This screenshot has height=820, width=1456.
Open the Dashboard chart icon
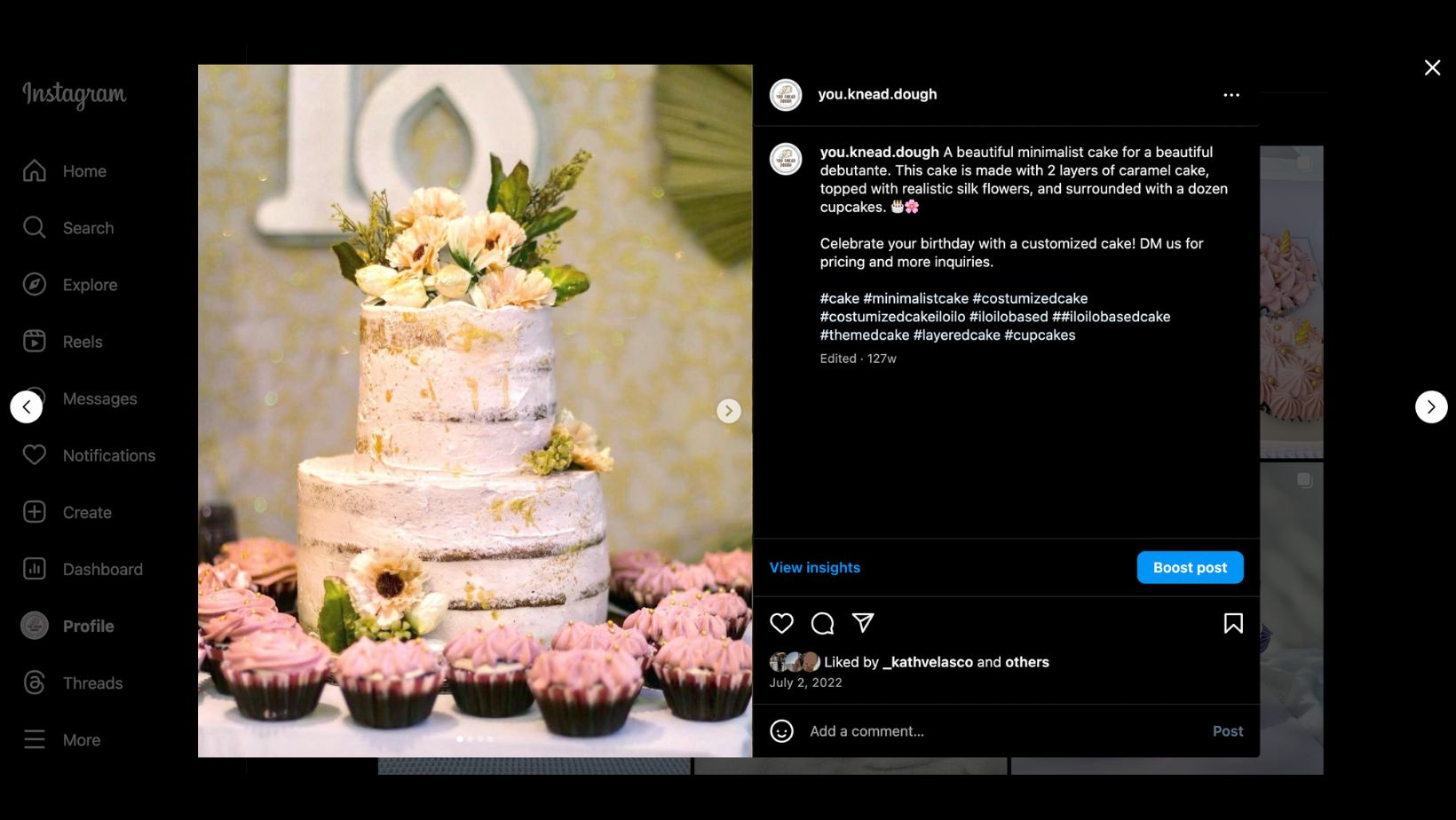[x=35, y=569]
